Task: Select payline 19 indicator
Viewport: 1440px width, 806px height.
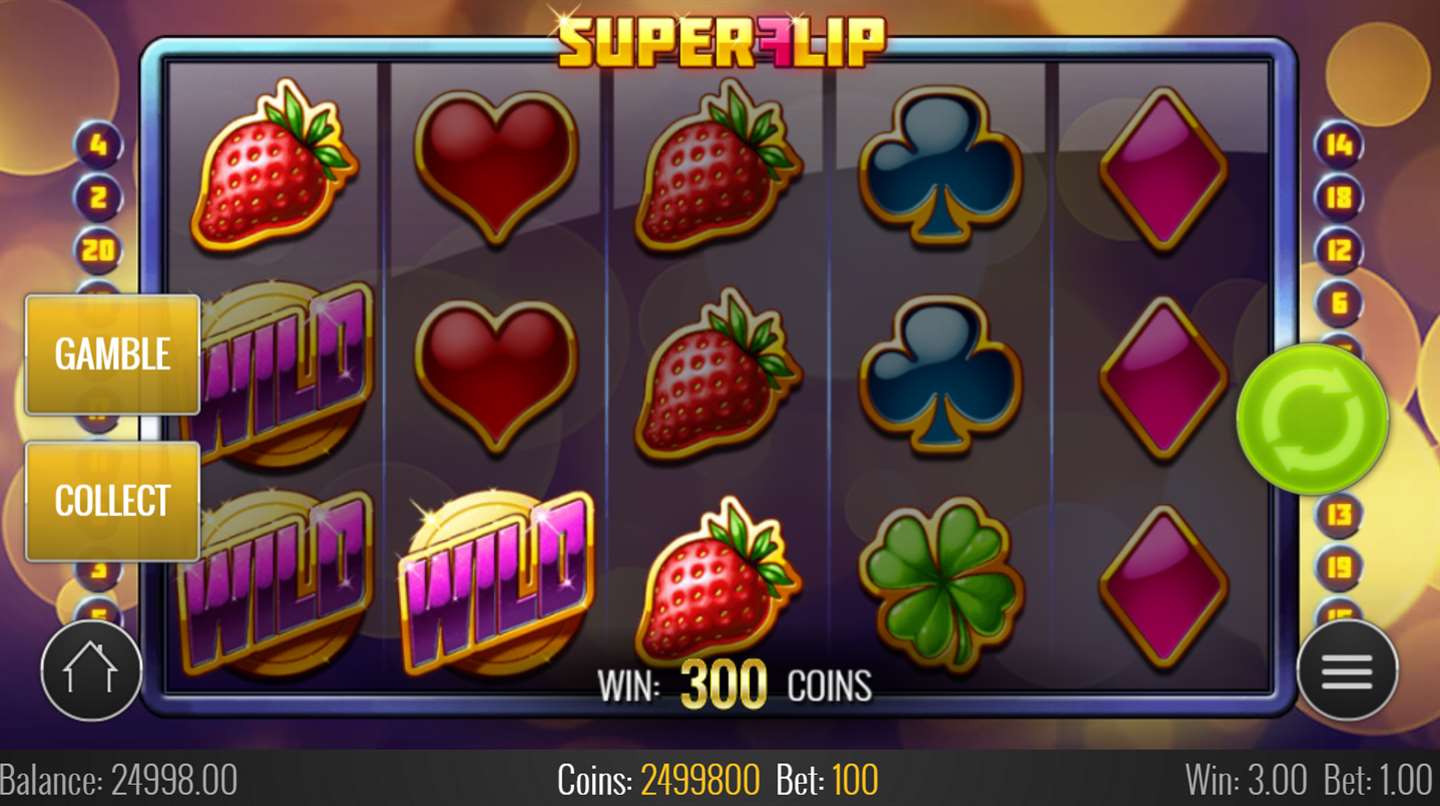Action: 1338,568
